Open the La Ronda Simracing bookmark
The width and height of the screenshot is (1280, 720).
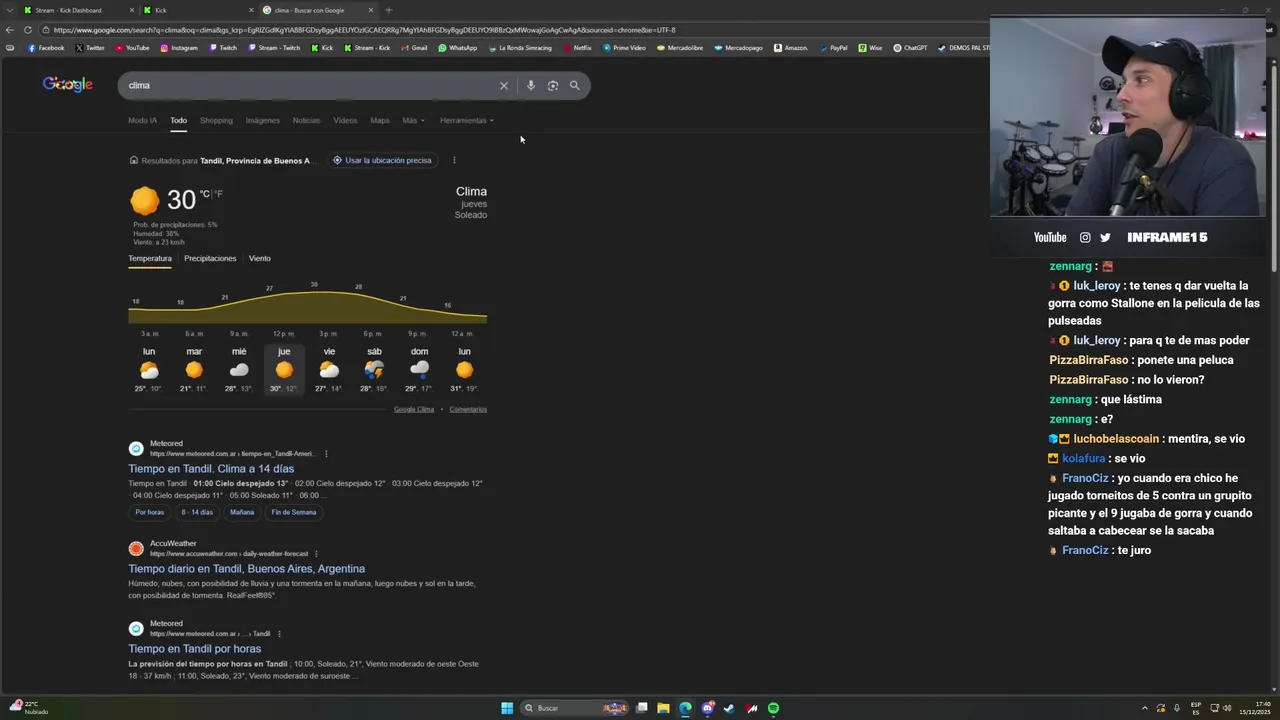(x=520, y=48)
